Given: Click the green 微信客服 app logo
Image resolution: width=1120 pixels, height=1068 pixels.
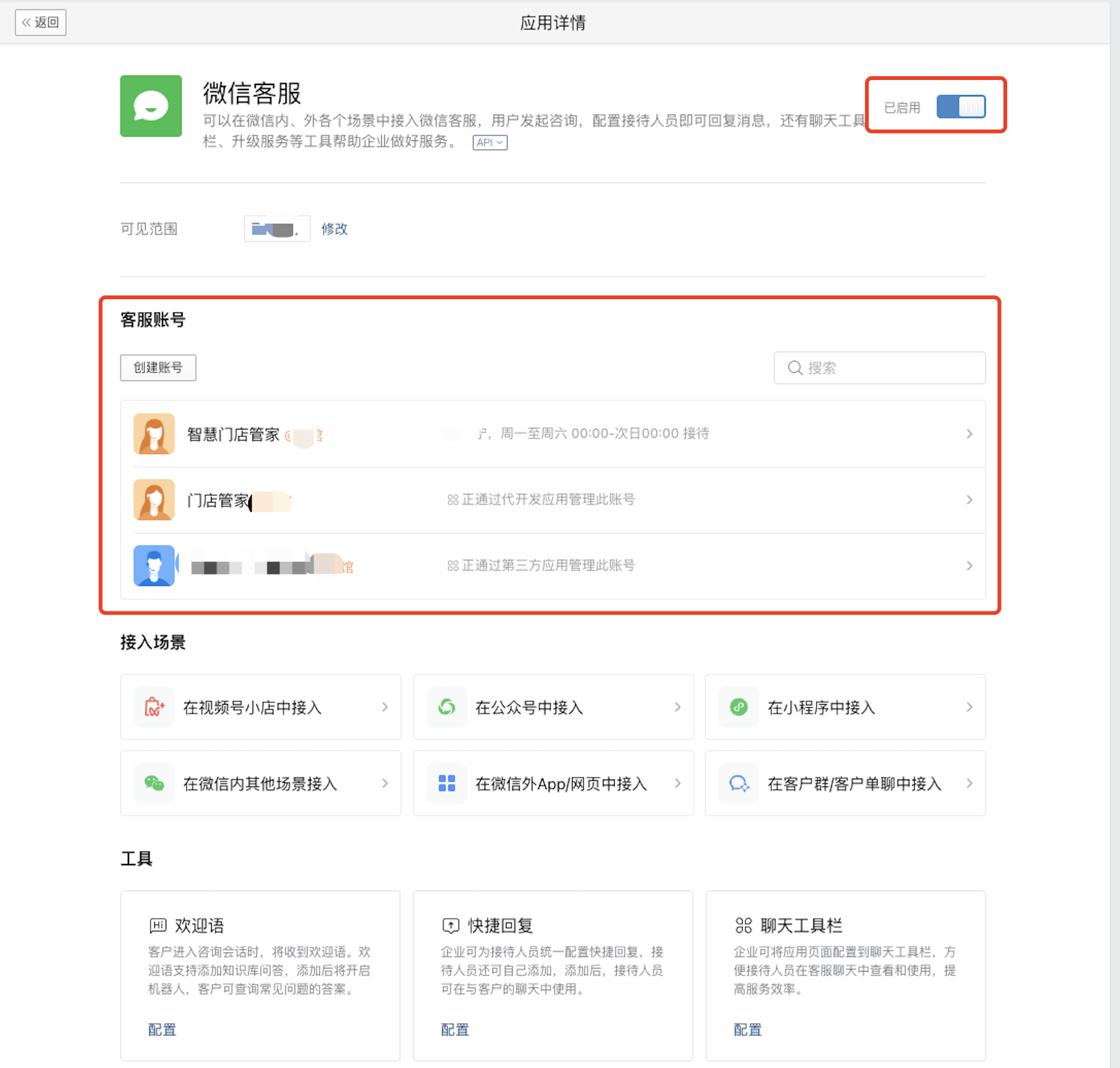Looking at the screenshot, I should [151, 106].
